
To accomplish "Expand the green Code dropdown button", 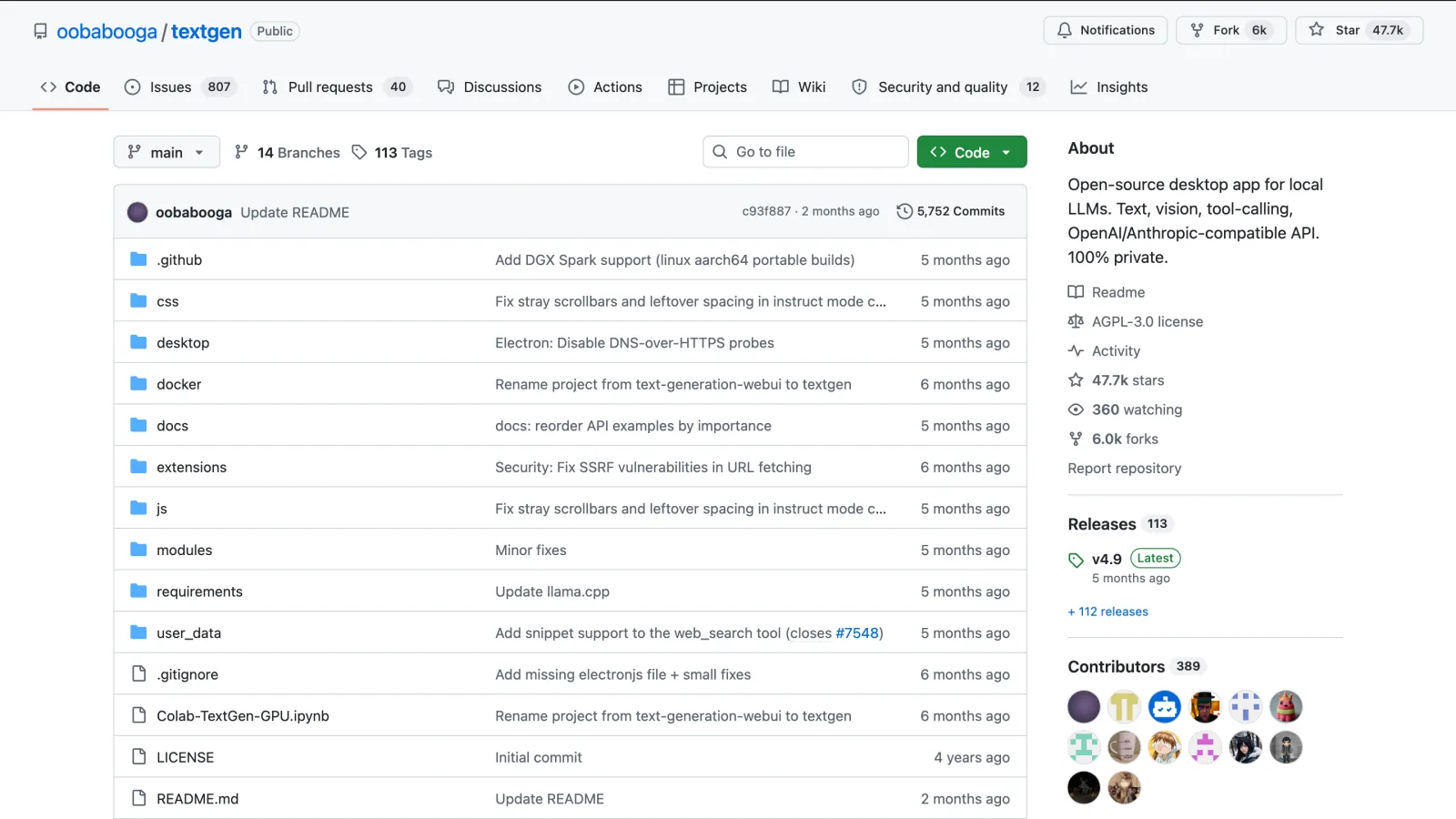I will pos(972,152).
